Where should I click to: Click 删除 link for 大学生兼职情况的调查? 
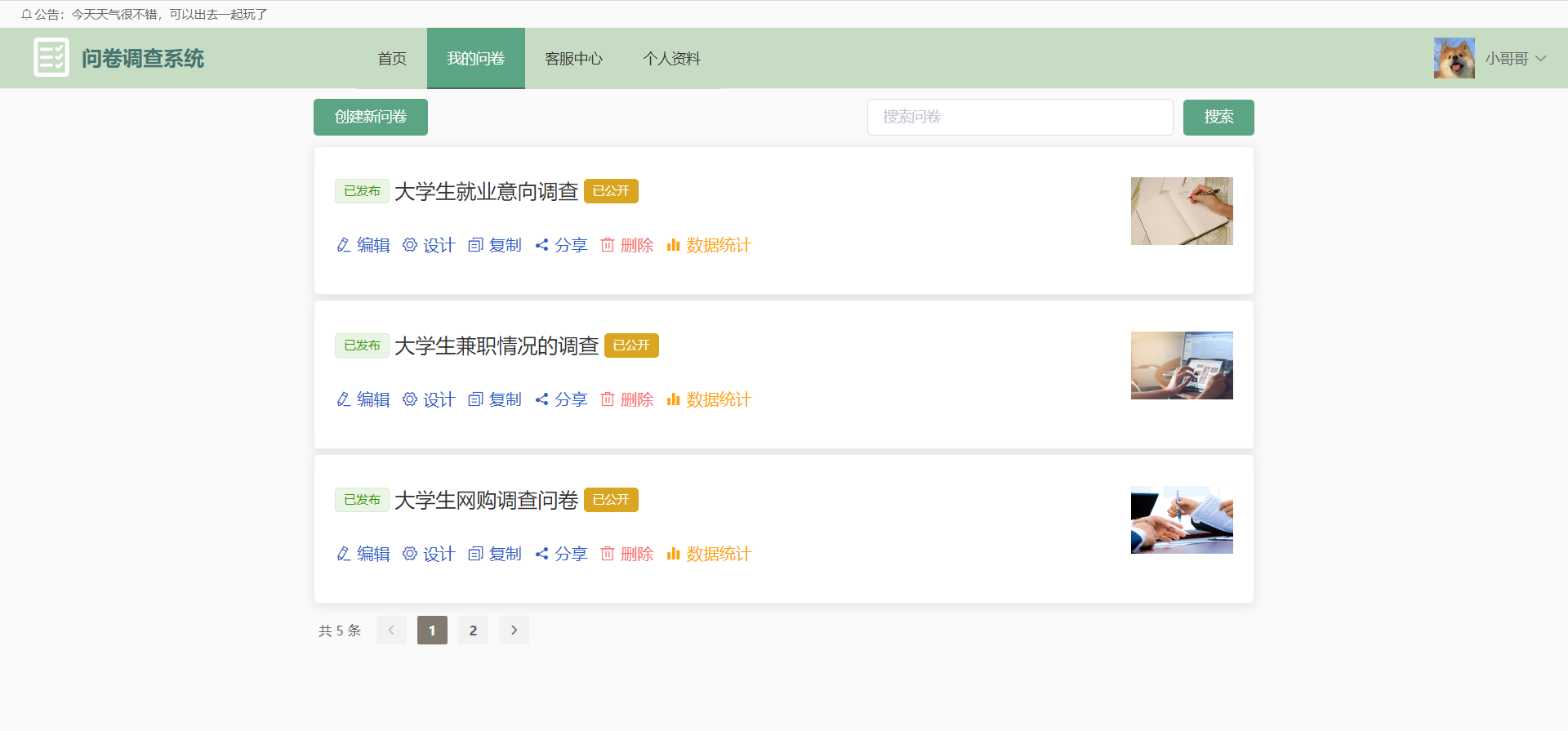pos(637,399)
